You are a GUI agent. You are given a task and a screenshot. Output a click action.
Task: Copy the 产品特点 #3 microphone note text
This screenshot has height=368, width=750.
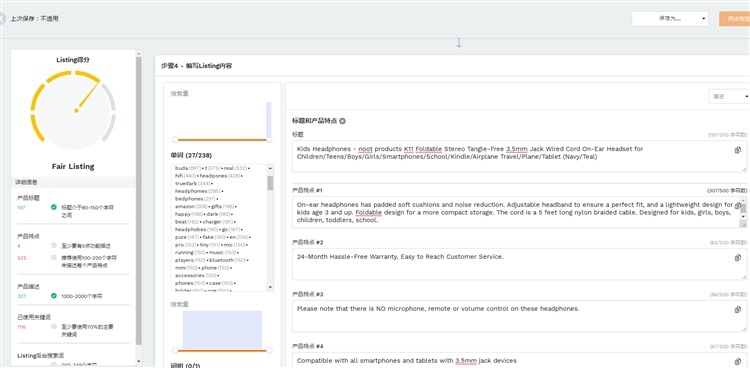tap(738, 310)
